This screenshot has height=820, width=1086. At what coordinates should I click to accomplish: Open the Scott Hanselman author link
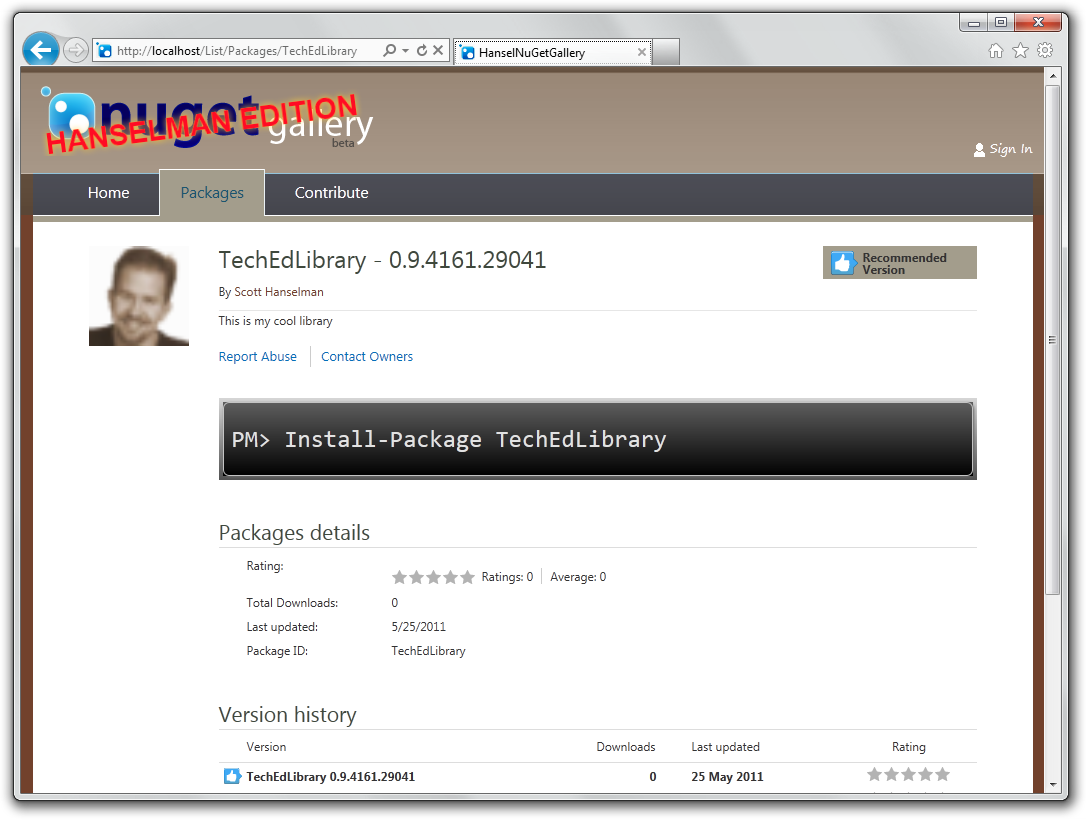[278, 291]
